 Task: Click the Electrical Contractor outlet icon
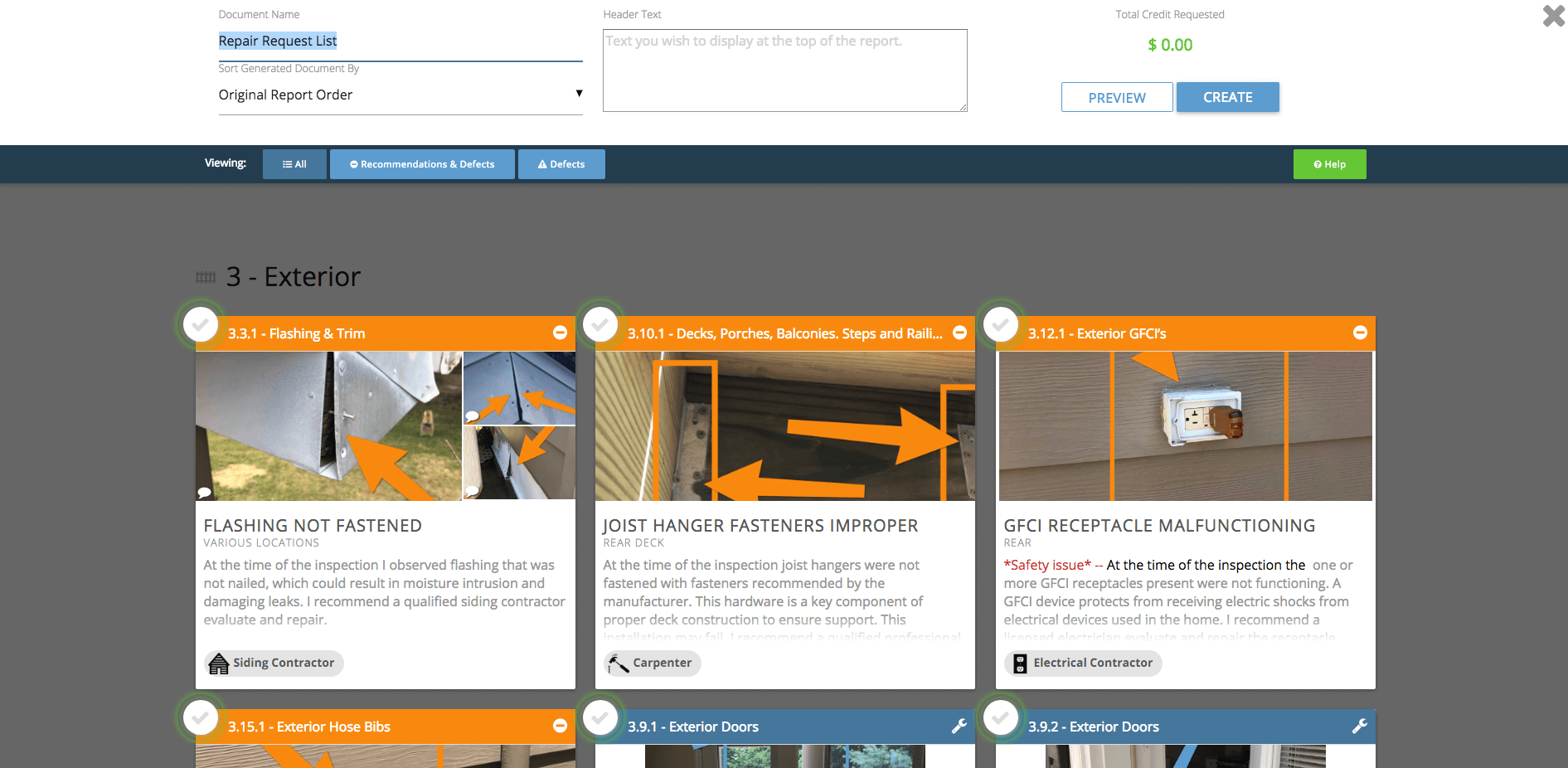(1020, 663)
